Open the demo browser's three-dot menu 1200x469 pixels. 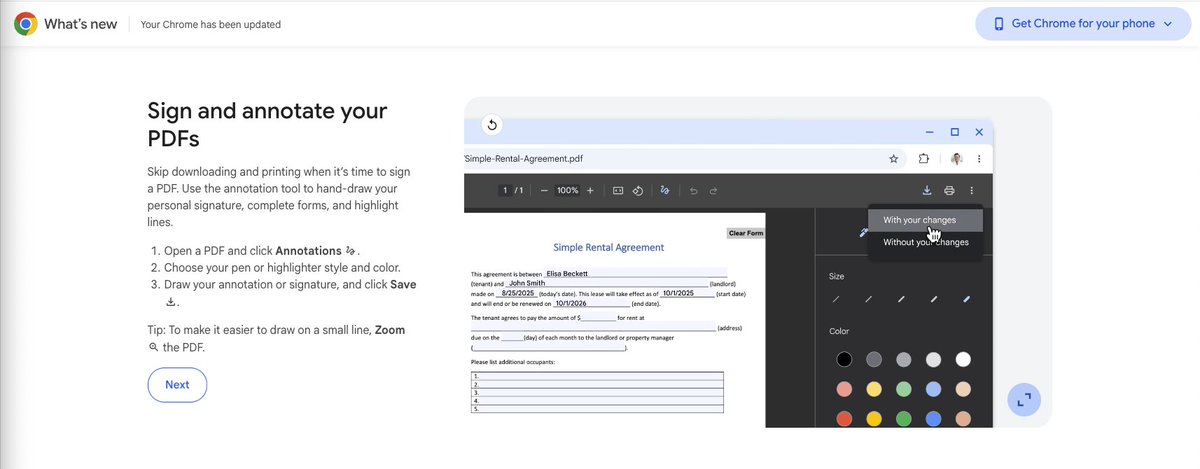tap(979, 159)
